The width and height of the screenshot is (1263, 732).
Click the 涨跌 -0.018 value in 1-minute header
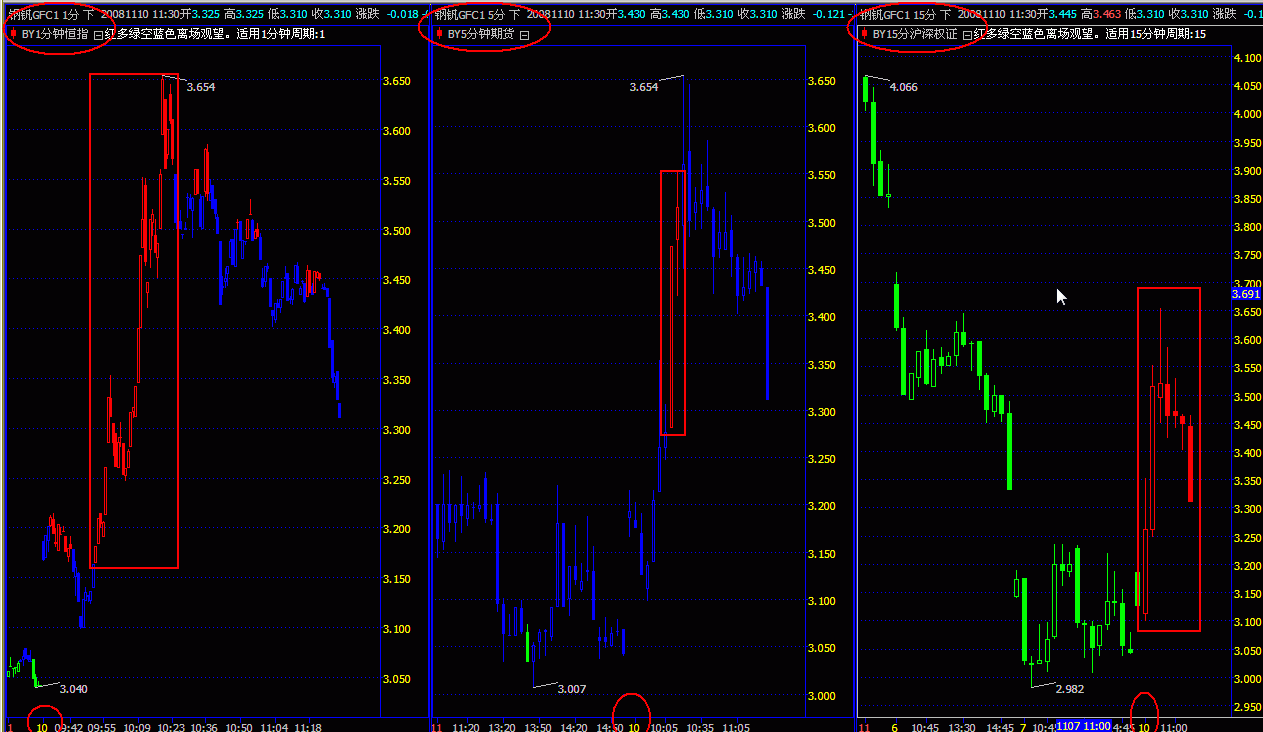point(389,14)
